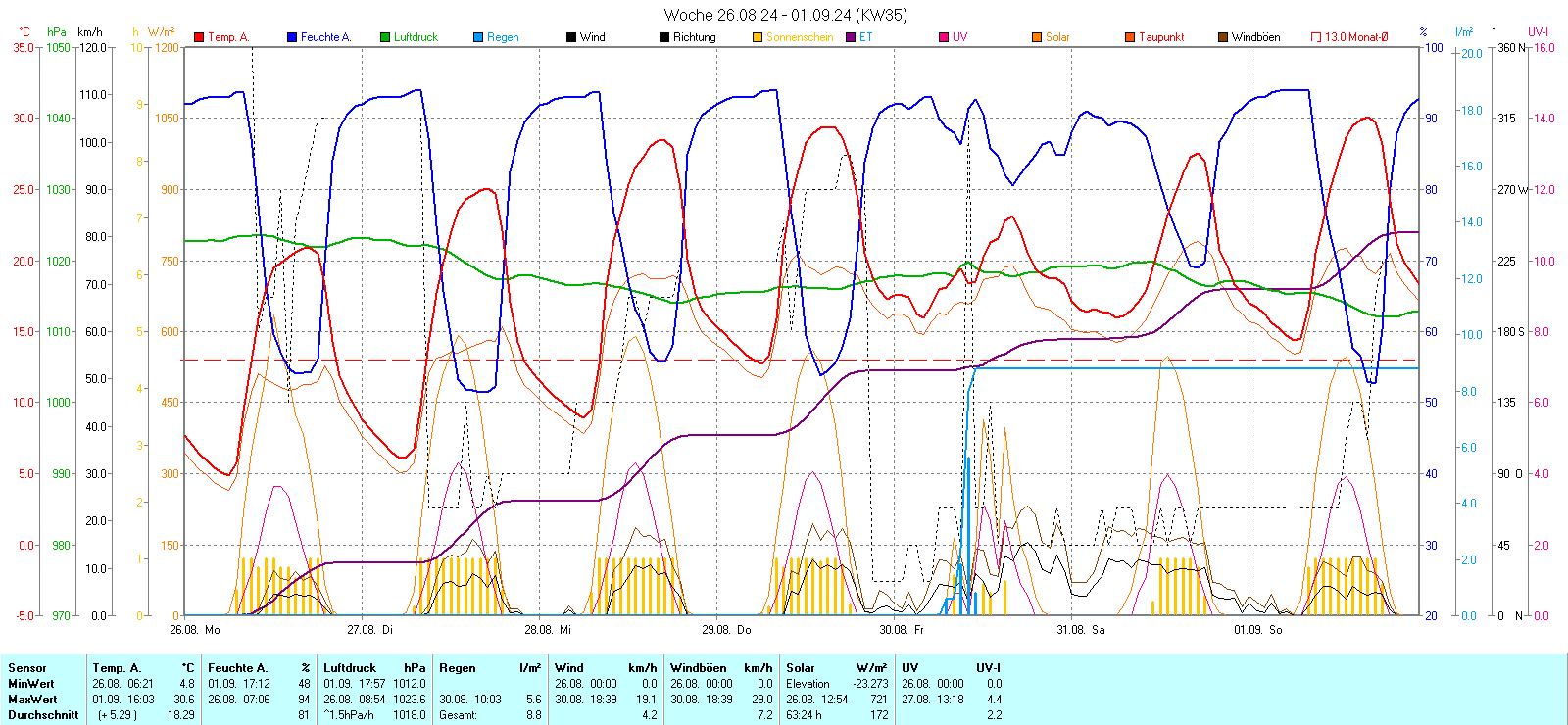The height and width of the screenshot is (725, 1568).
Task: Select the yellow Sonnenschein legend marker
Action: [x=758, y=37]
